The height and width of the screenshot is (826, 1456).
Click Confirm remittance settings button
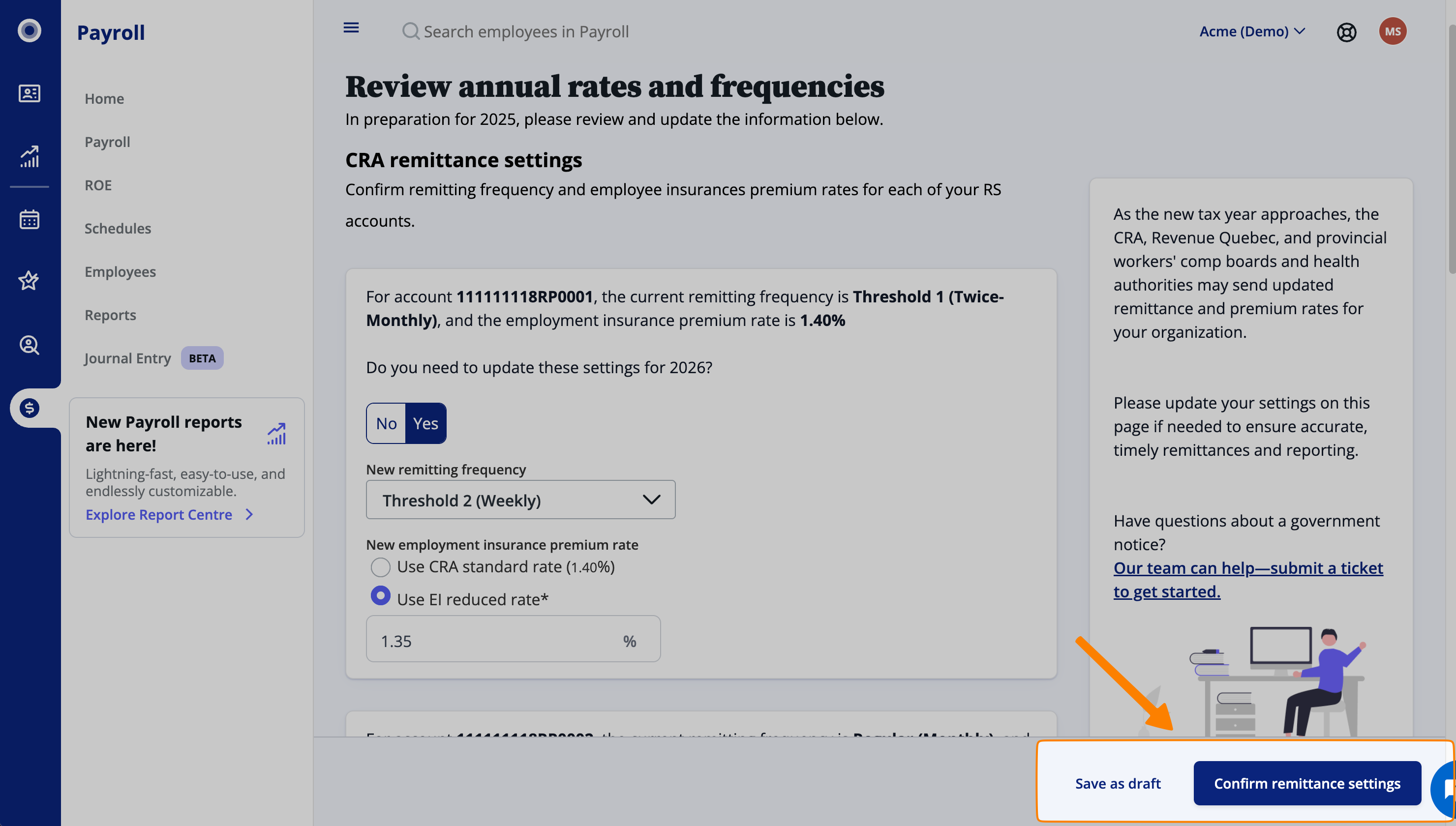[1307, 783]
